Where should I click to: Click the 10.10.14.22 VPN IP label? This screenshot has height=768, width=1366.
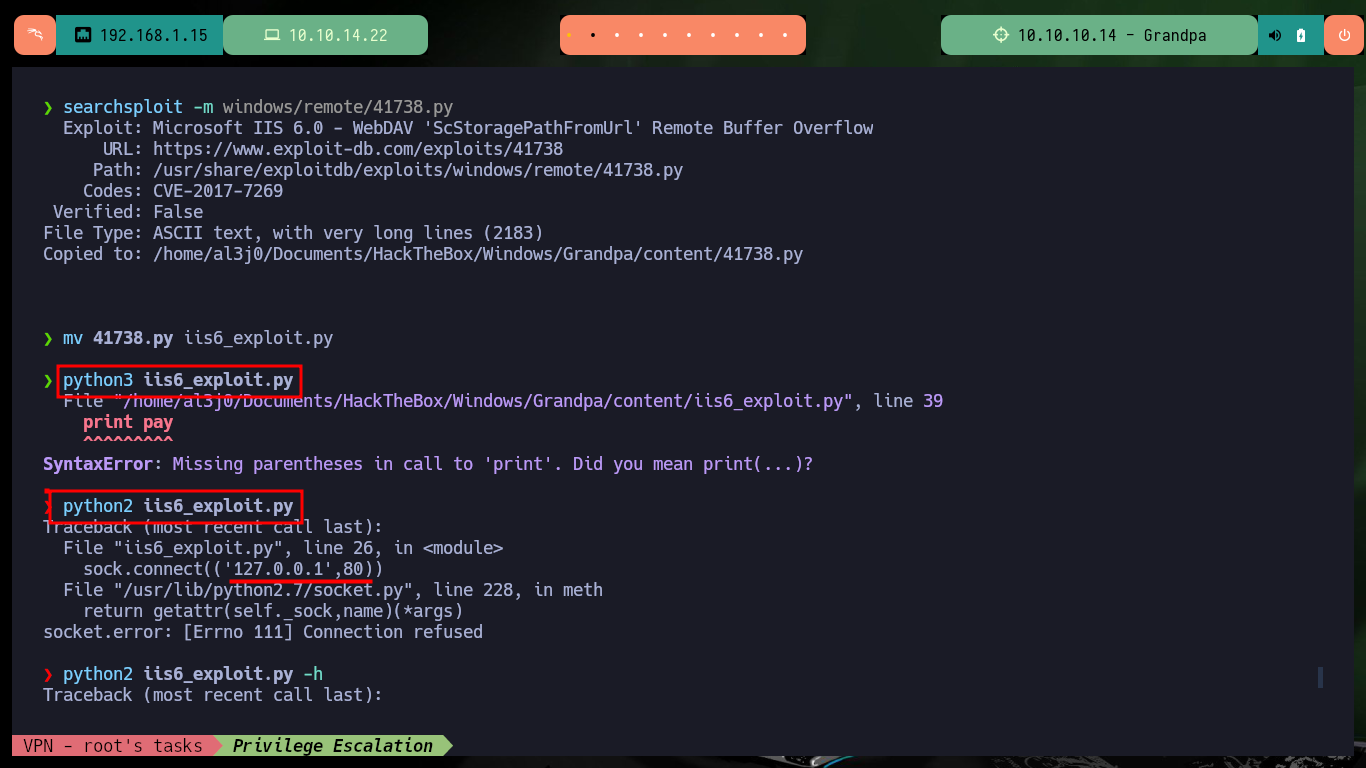pos(338,35)
